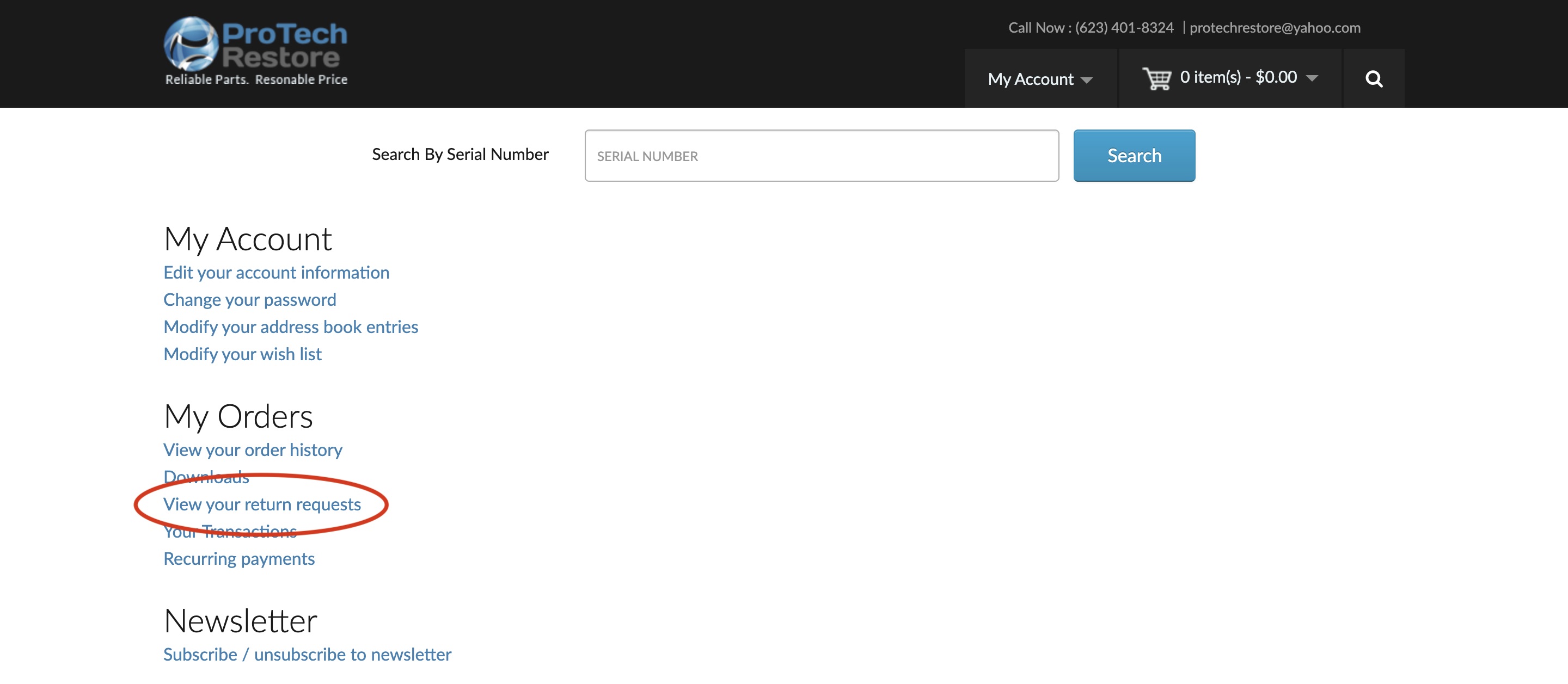This screenshot has height=684, width=1568.
Task: Open Modify your wish list link
Action: (x=242, y=354)
